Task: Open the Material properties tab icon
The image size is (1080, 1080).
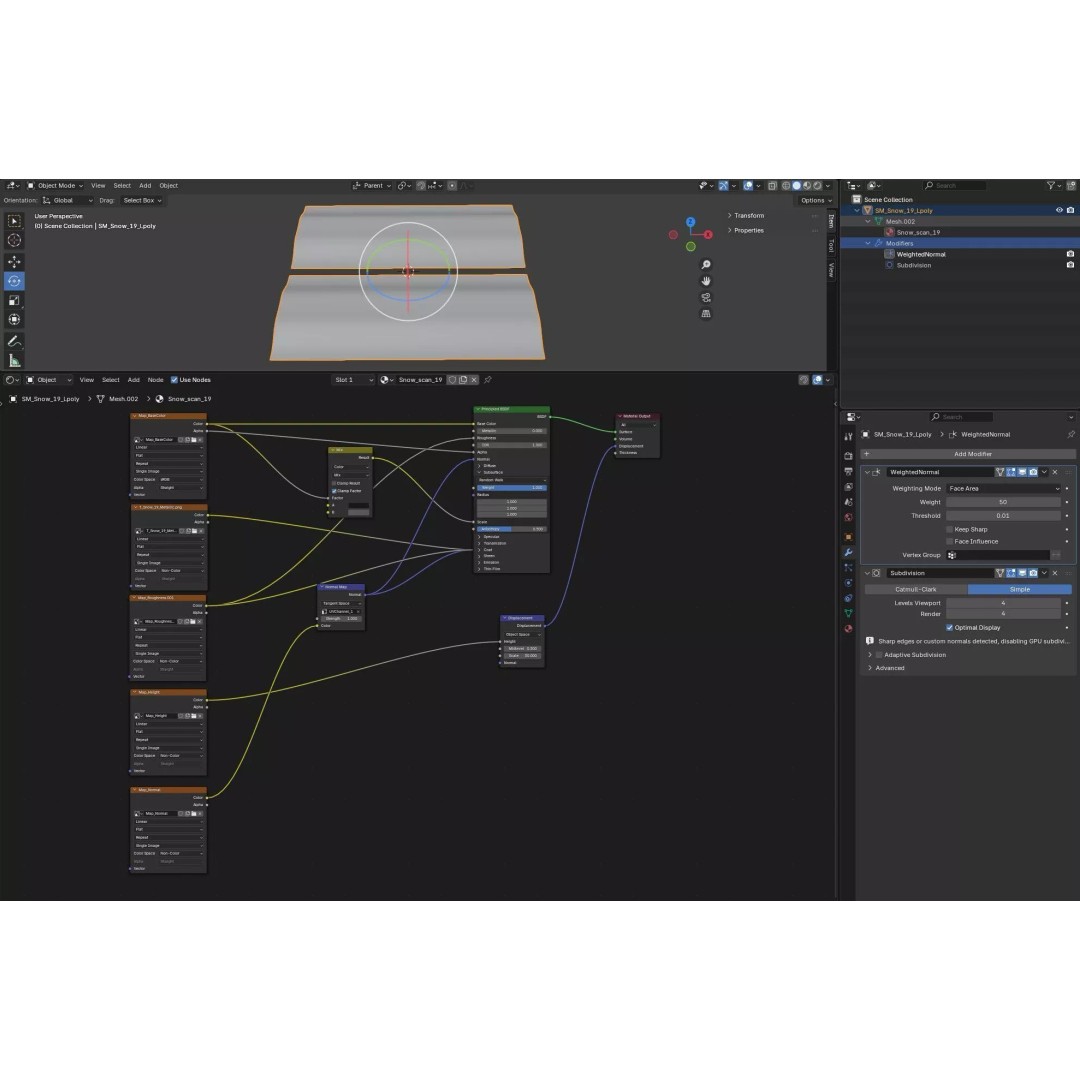Action: point(849,628)
